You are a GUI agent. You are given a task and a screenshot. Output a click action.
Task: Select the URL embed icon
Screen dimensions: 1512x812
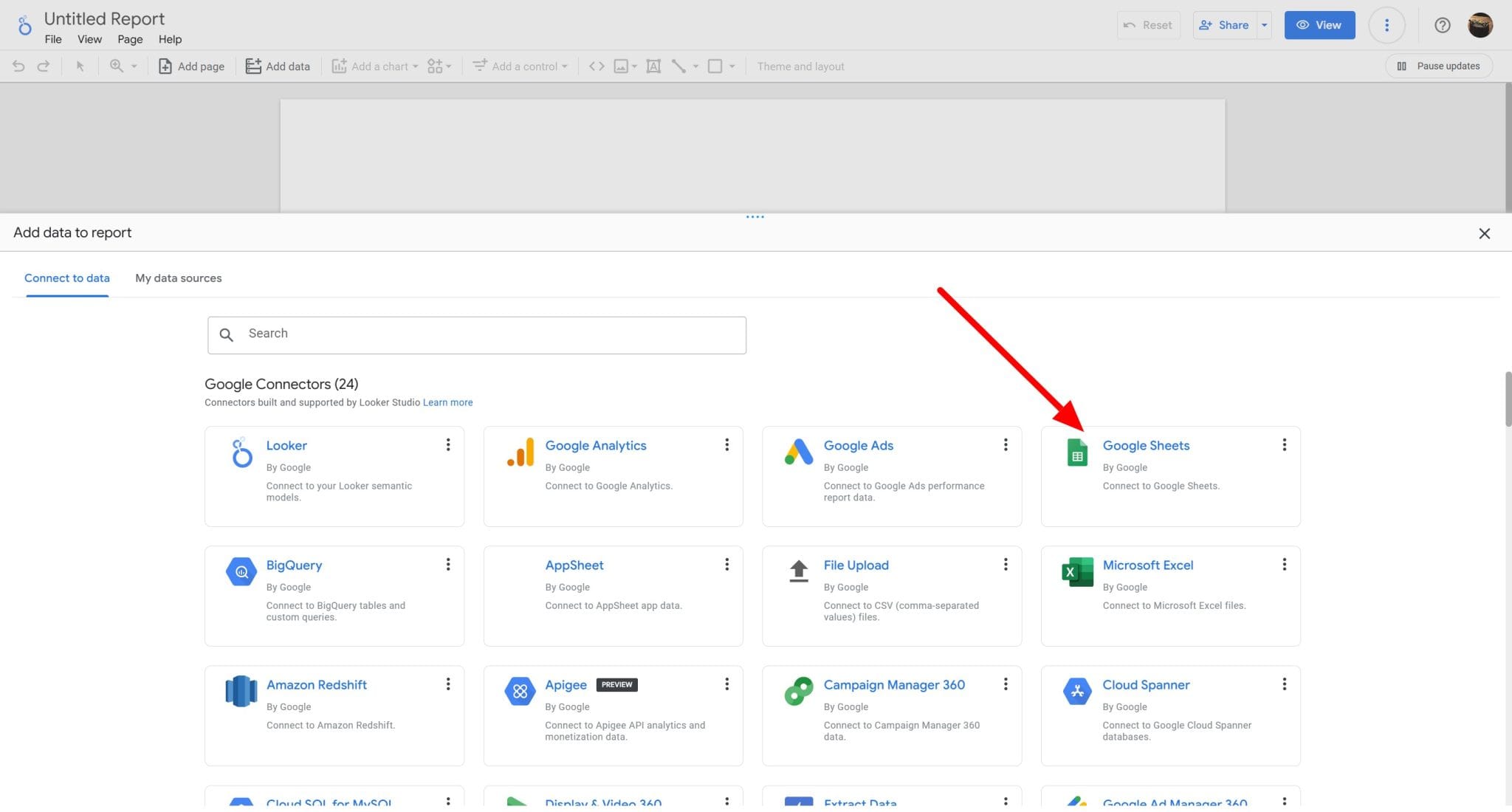click(597, 66)
